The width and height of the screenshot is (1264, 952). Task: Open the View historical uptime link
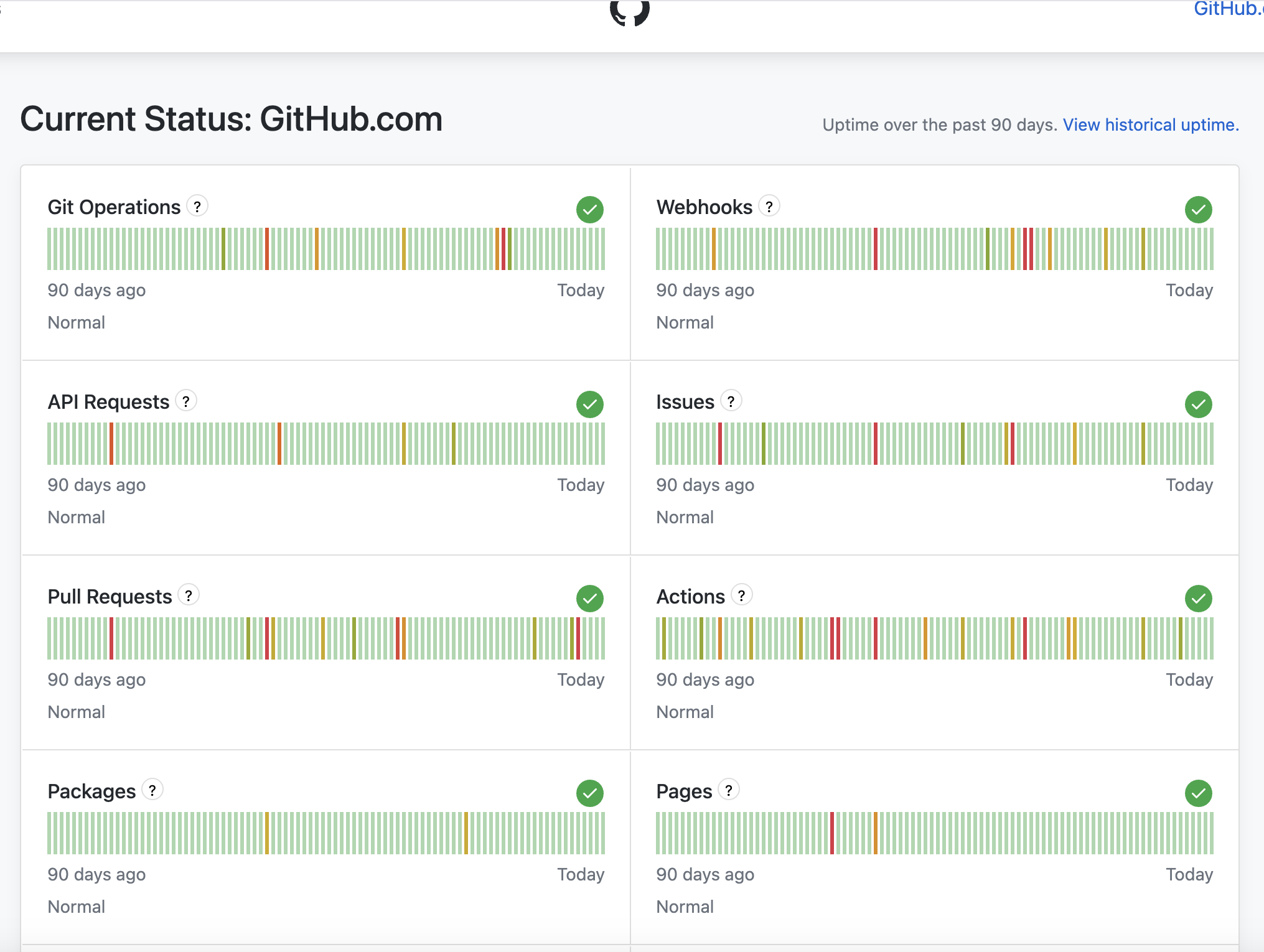click(1150, 125)
